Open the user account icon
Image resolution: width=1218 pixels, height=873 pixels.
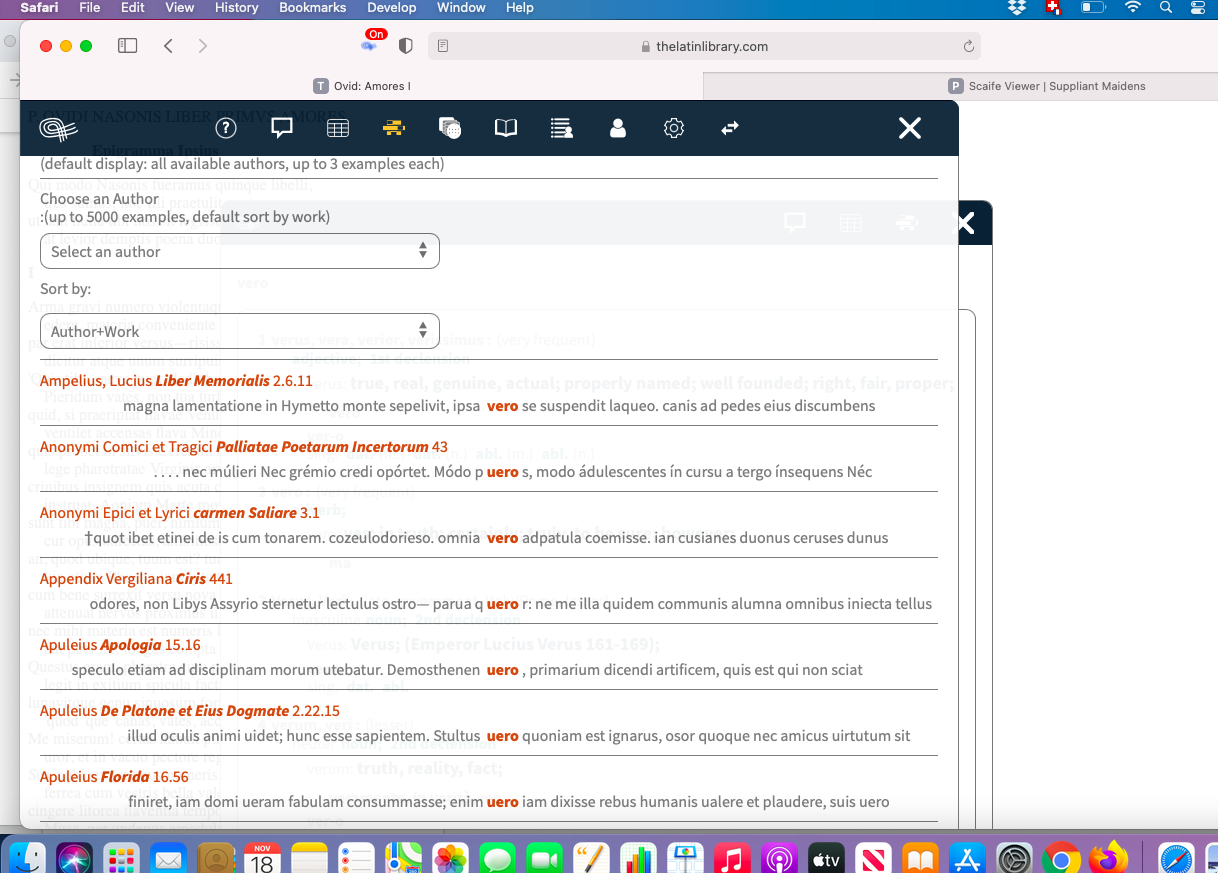617,128
